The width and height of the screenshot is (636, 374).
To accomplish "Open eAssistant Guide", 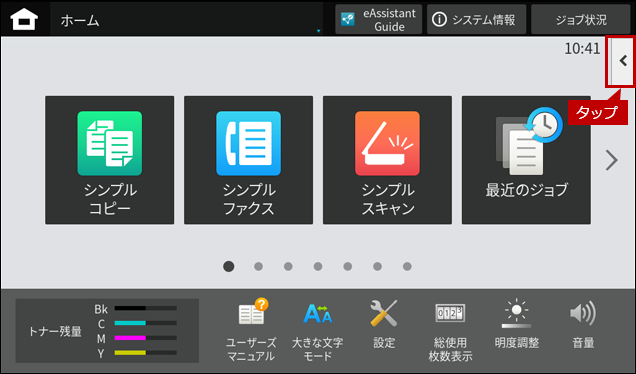I will [x=378, y=19].
